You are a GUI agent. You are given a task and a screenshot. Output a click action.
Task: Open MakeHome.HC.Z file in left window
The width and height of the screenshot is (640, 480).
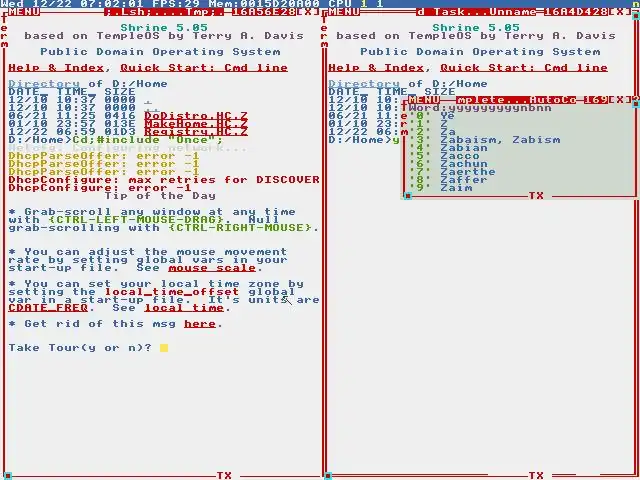coord(196,124)
